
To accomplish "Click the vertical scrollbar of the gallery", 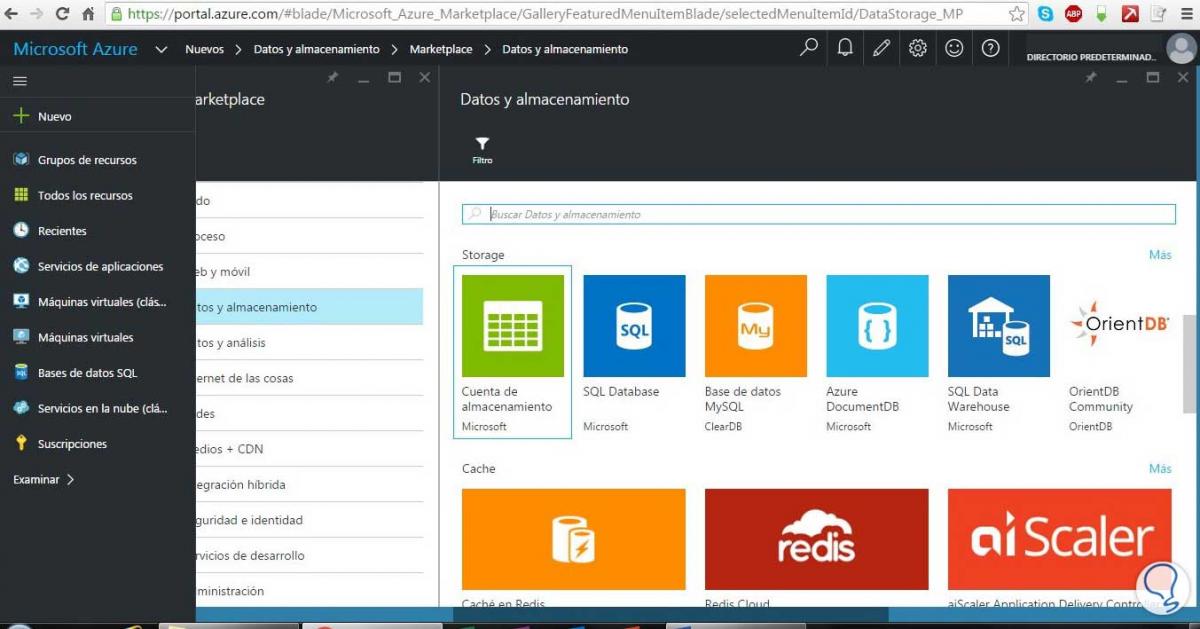I will 1189,363.
